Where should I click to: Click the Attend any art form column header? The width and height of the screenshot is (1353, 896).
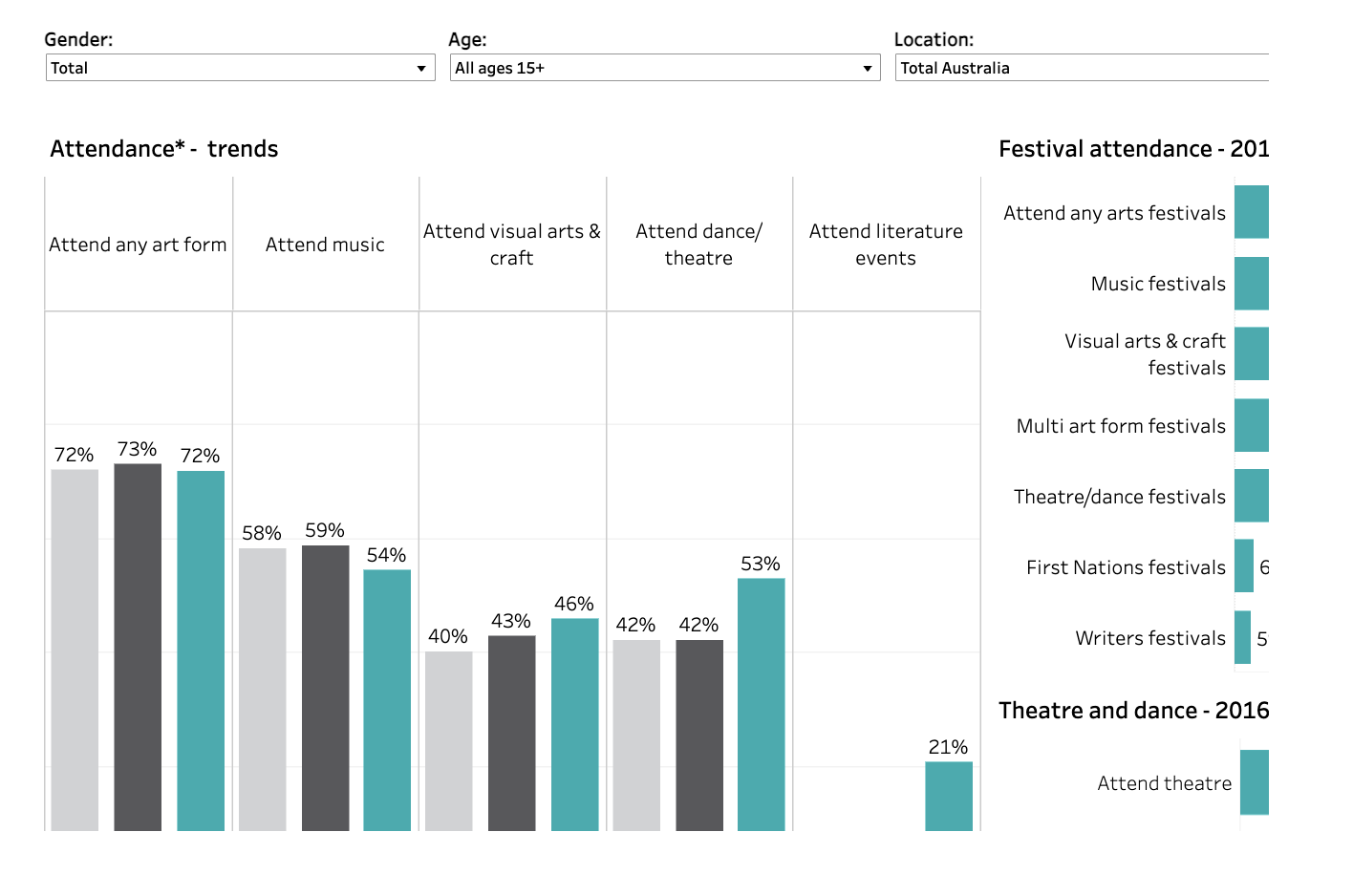click(138, 245)
